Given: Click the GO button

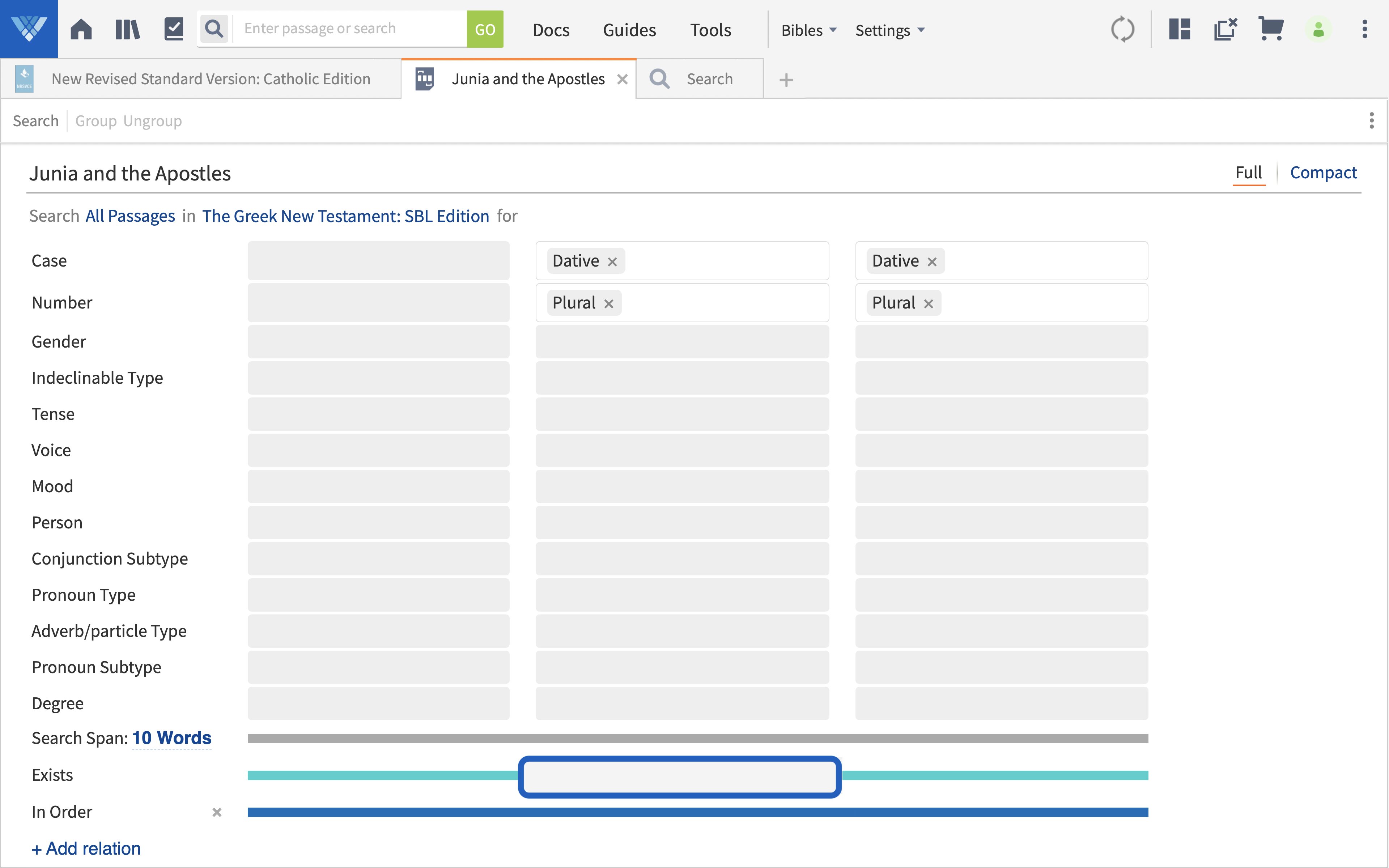Looking at the screenshot, I should coord(485,29).
